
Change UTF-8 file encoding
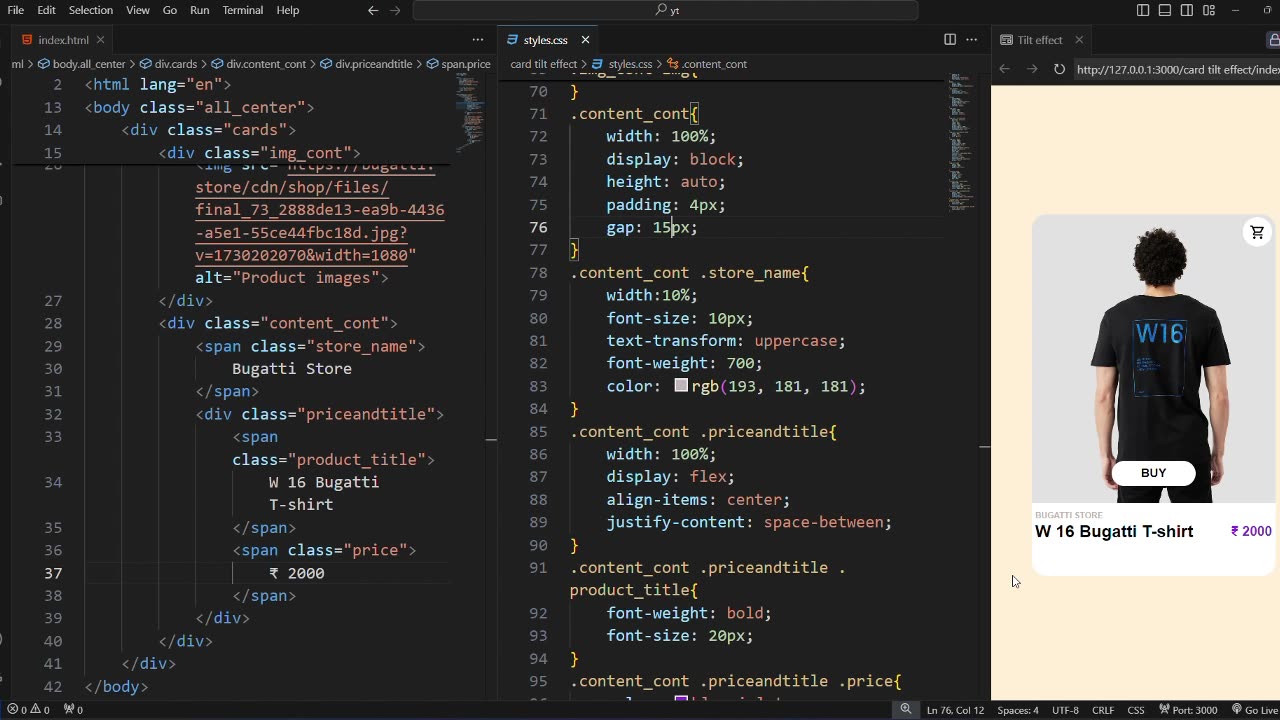pyautogui.click(x=1065, y=710)
